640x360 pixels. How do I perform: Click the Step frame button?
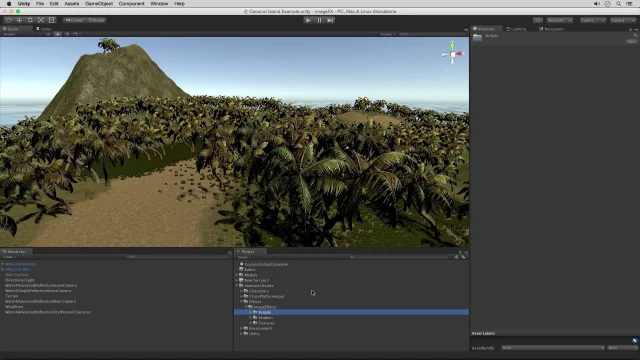click(330, 20)
